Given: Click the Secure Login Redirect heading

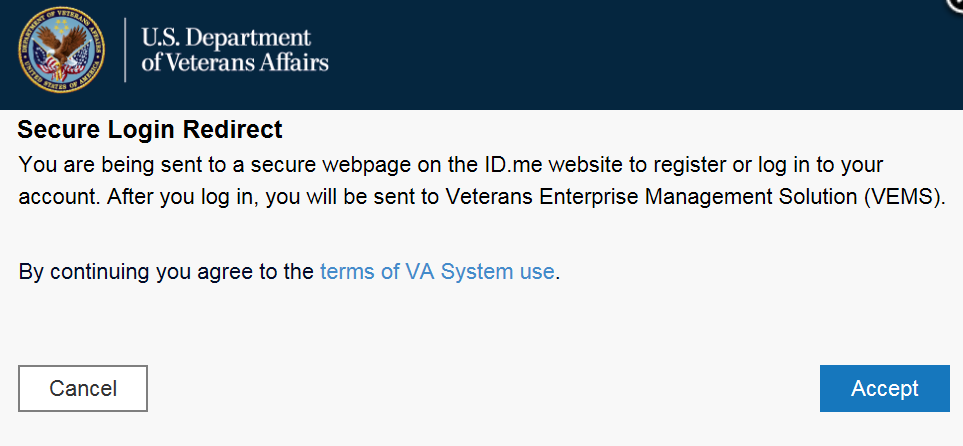Looking at the screenshot, I should pyautogui.click(x=150, y=130).
